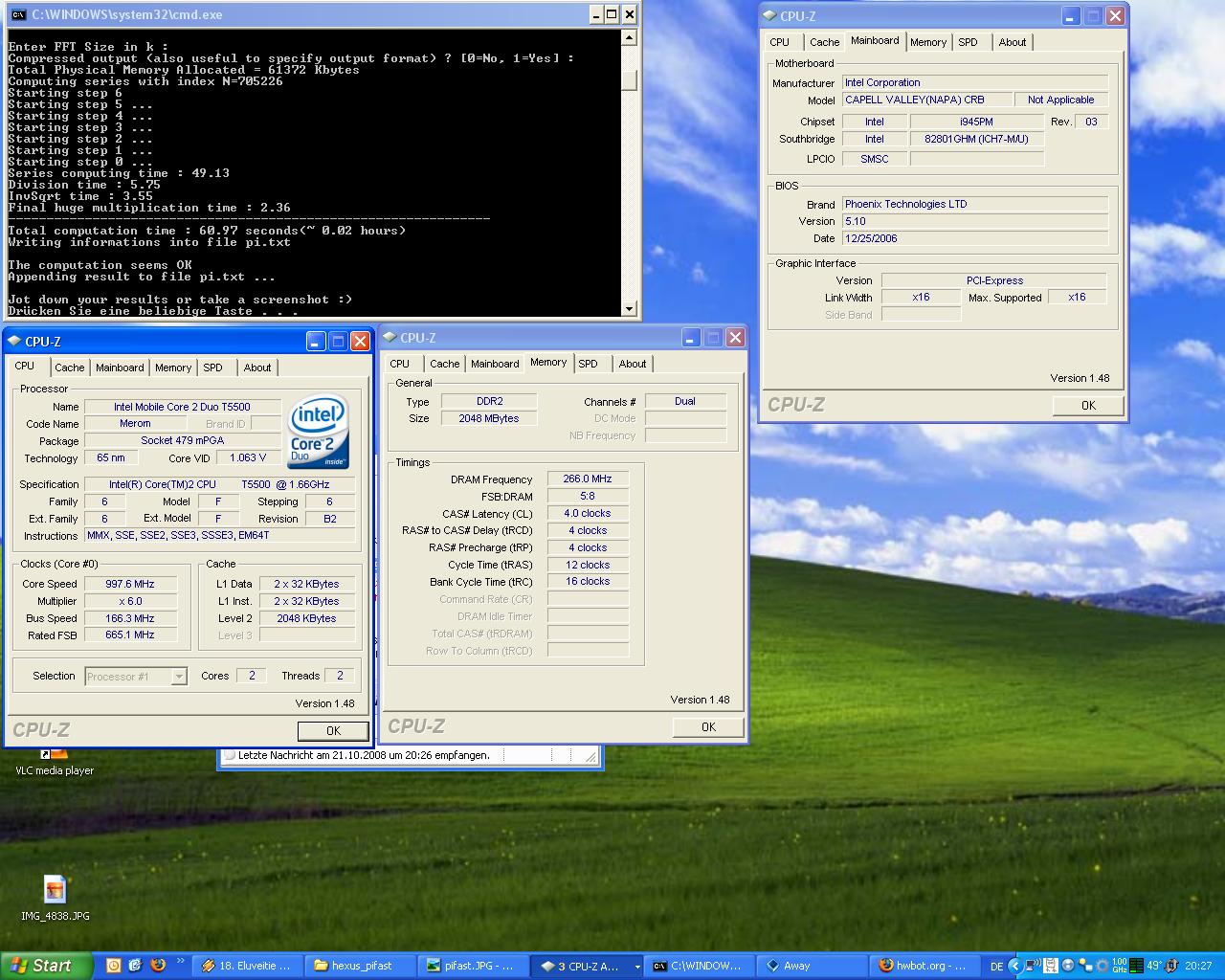Open Mainboard tab in CPU window
The image size is (1225, 980).
point(120,367)
